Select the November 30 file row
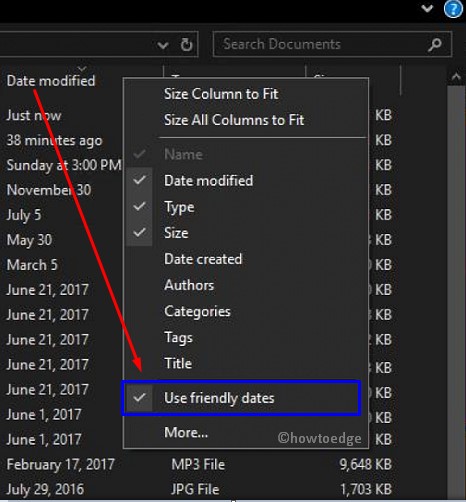This screenshot has height=502, width=466. pos(49,190)
